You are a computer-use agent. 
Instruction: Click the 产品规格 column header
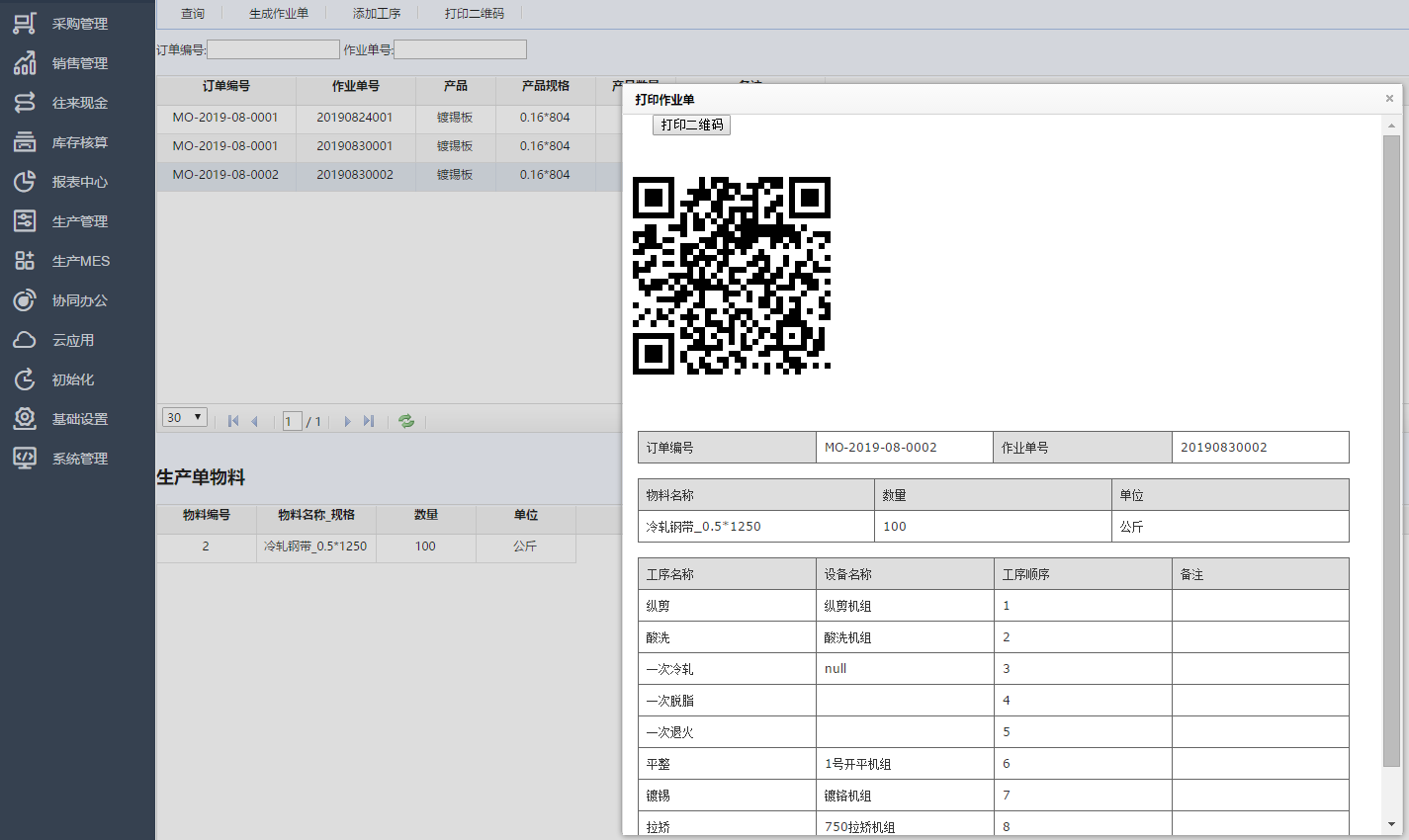point(546,86)
